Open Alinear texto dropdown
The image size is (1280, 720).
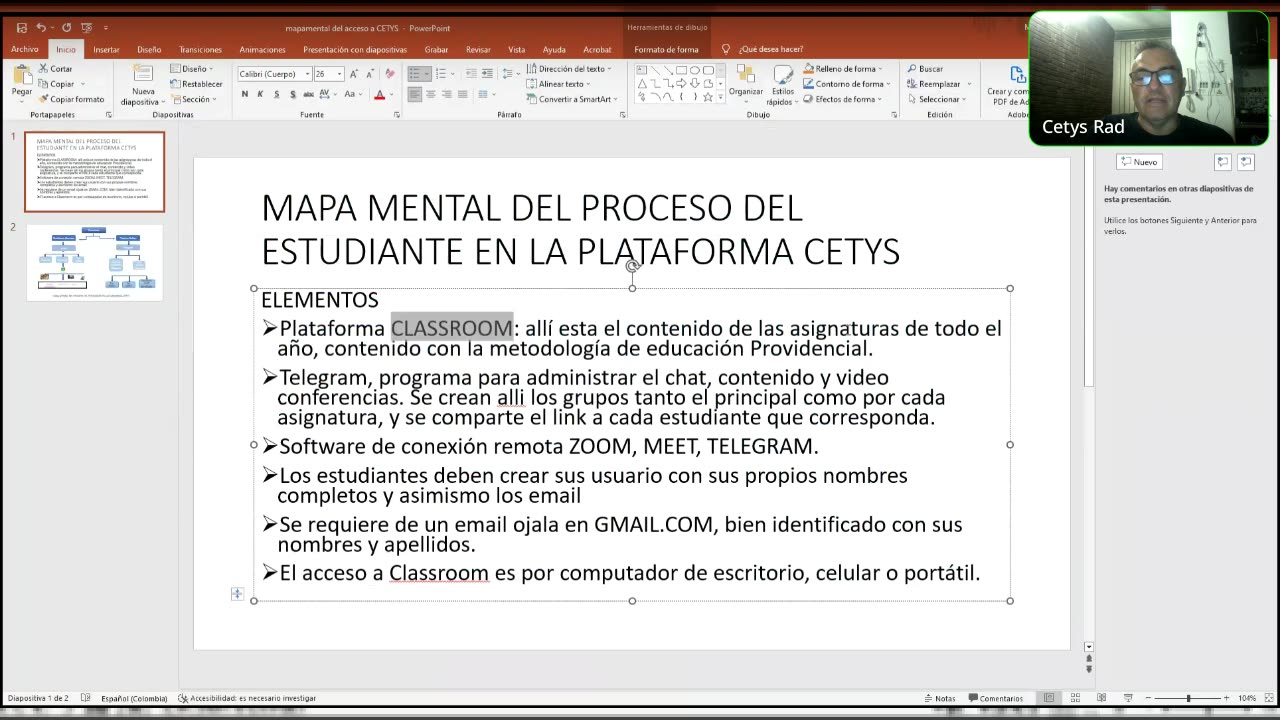click(x=558, y=84)
